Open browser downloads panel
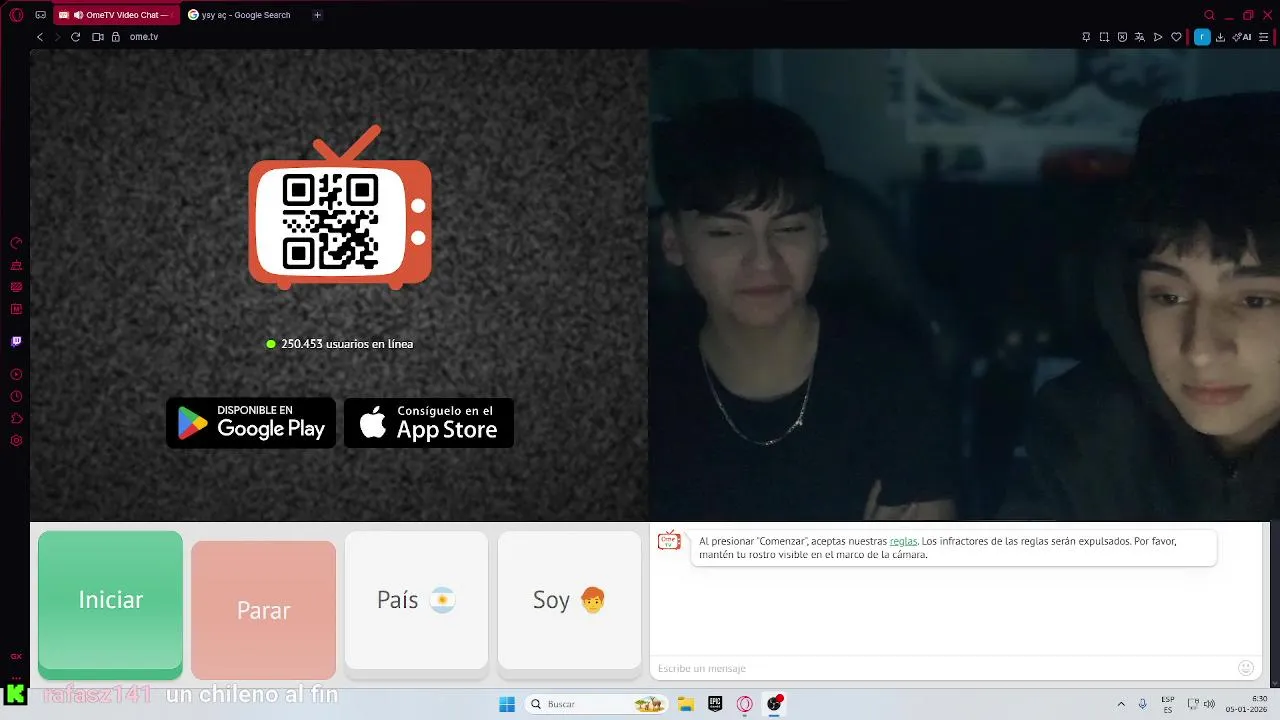Viewport: 1280px width, 720px height. click(x=1220, y=37)
